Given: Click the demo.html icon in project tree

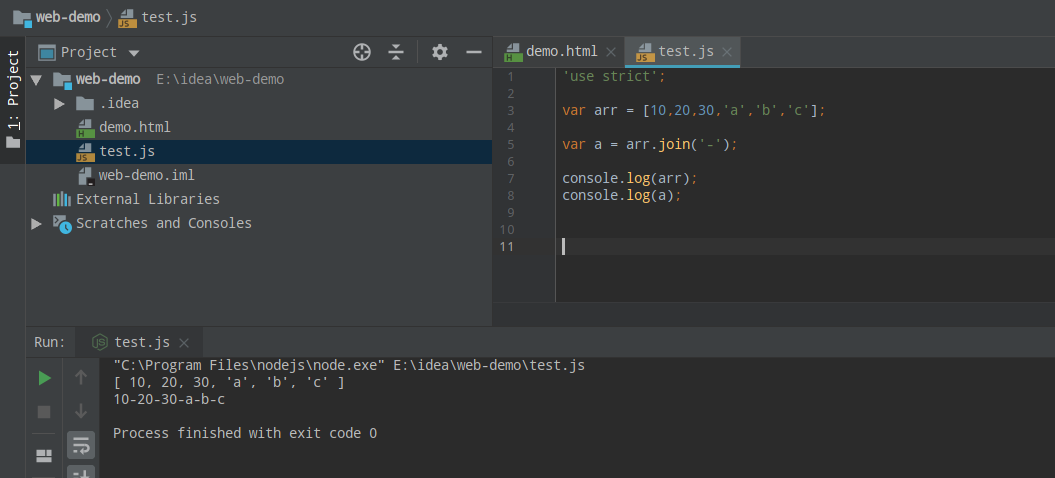Looking at the screenshot, I should 85,128.
